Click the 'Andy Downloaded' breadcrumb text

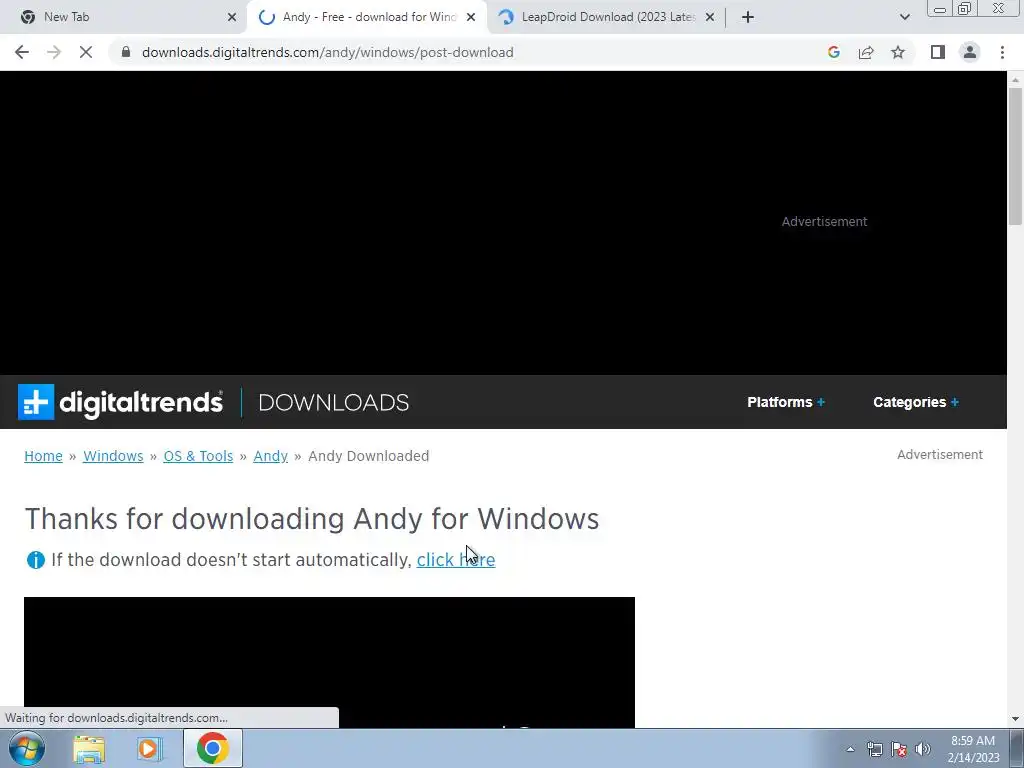click(368, 456)
